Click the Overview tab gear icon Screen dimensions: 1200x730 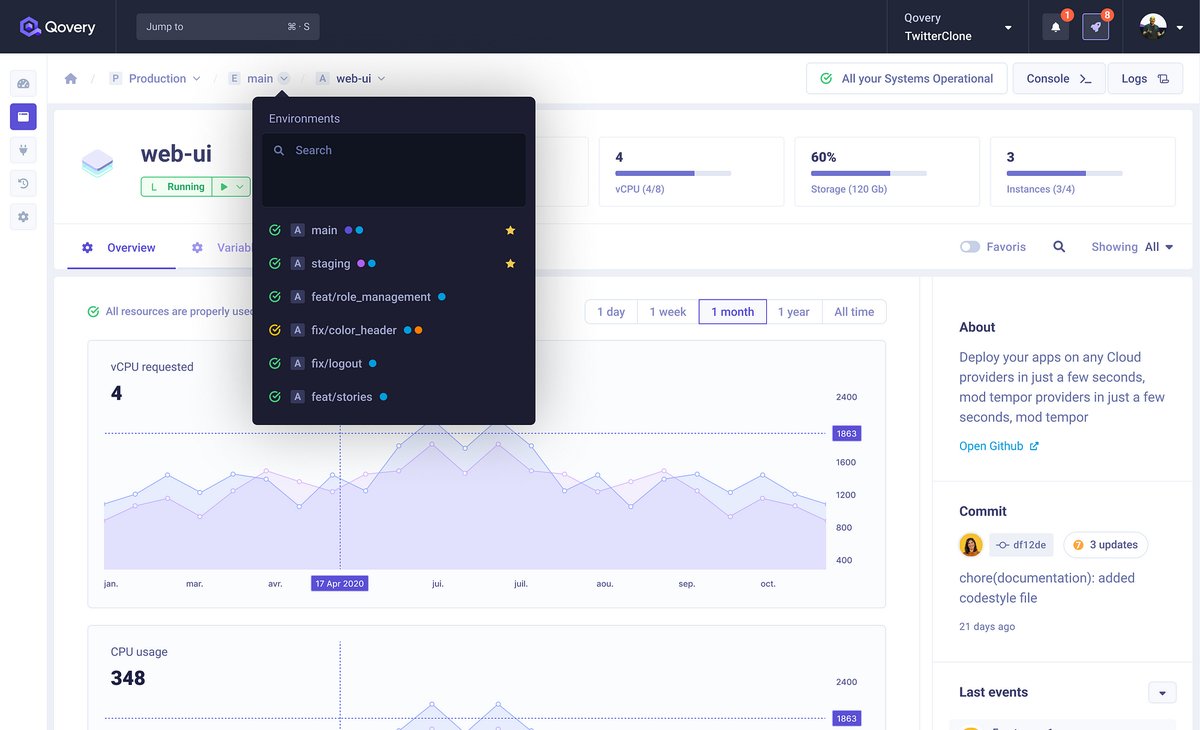click(x=87, y=248)
